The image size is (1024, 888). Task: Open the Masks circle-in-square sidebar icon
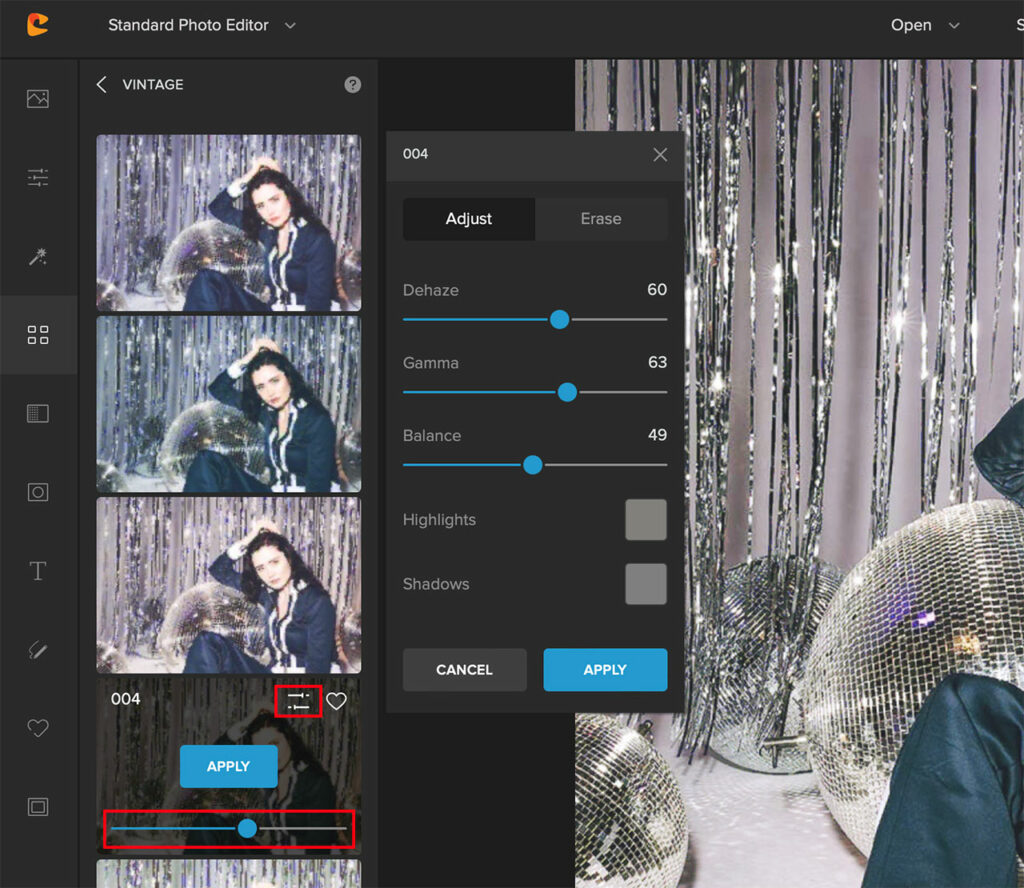(x=38, y=492)
